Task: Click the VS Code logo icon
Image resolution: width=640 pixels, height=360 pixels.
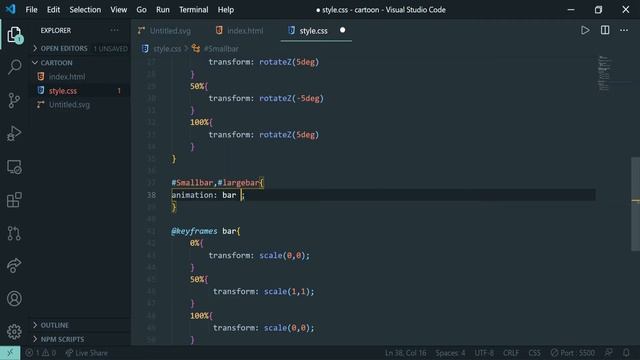Action: [x=11, y=9]
